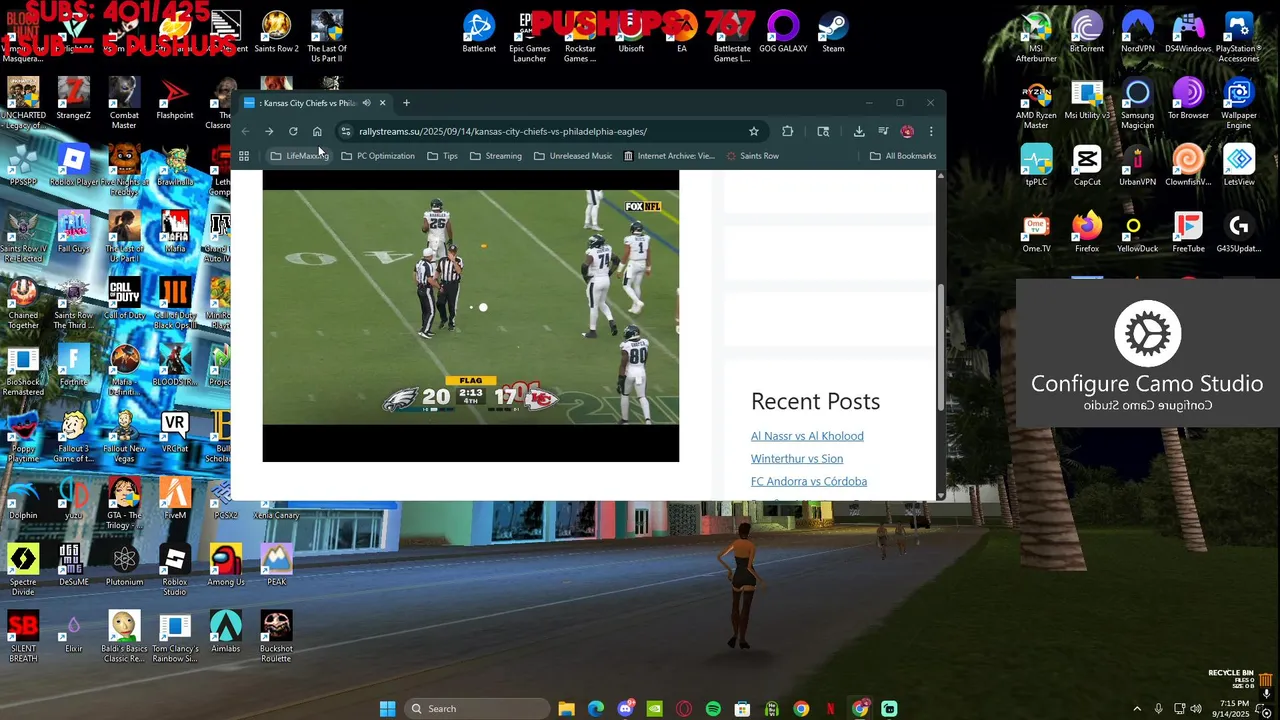The height and width of the screenshot is (720, 1280).
Task: Open Saints Row 2 desktop shortcut
Action: [x=276, y=33]
